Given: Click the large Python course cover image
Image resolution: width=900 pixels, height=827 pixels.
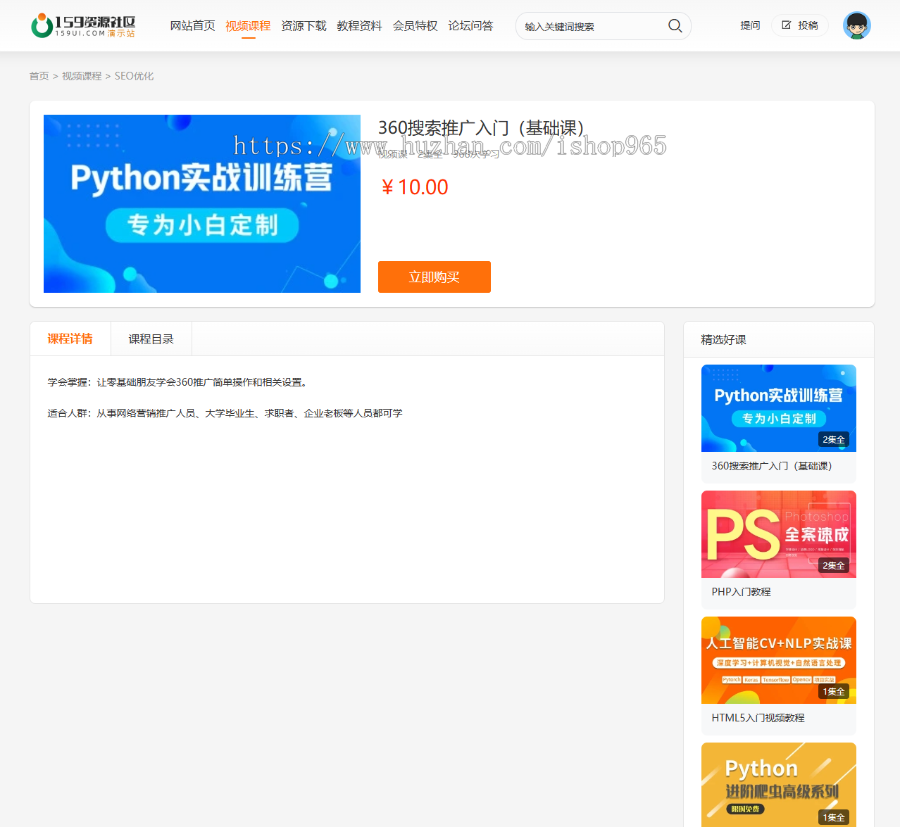Looking at the screenshot, I should (x=202, y=204).
